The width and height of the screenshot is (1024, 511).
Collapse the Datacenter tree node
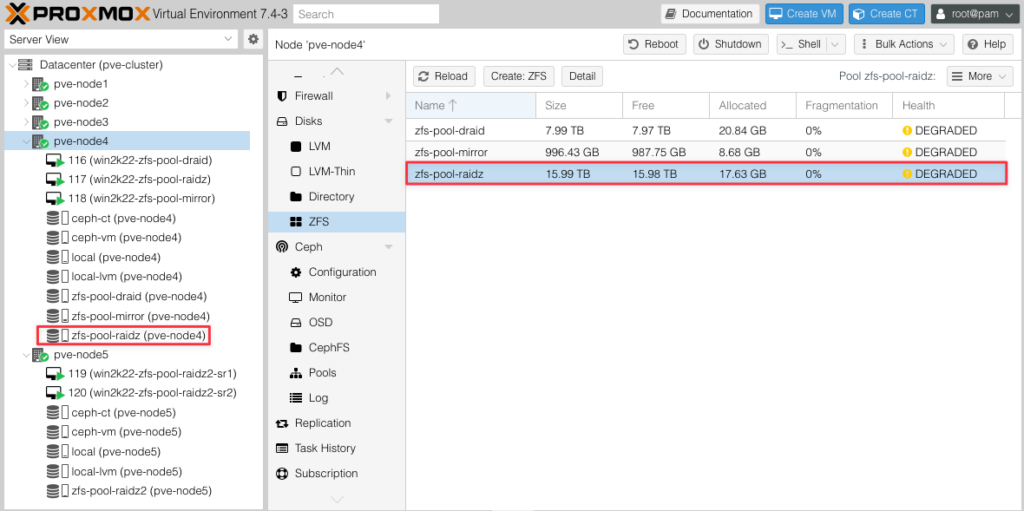(x=12, y=65)
